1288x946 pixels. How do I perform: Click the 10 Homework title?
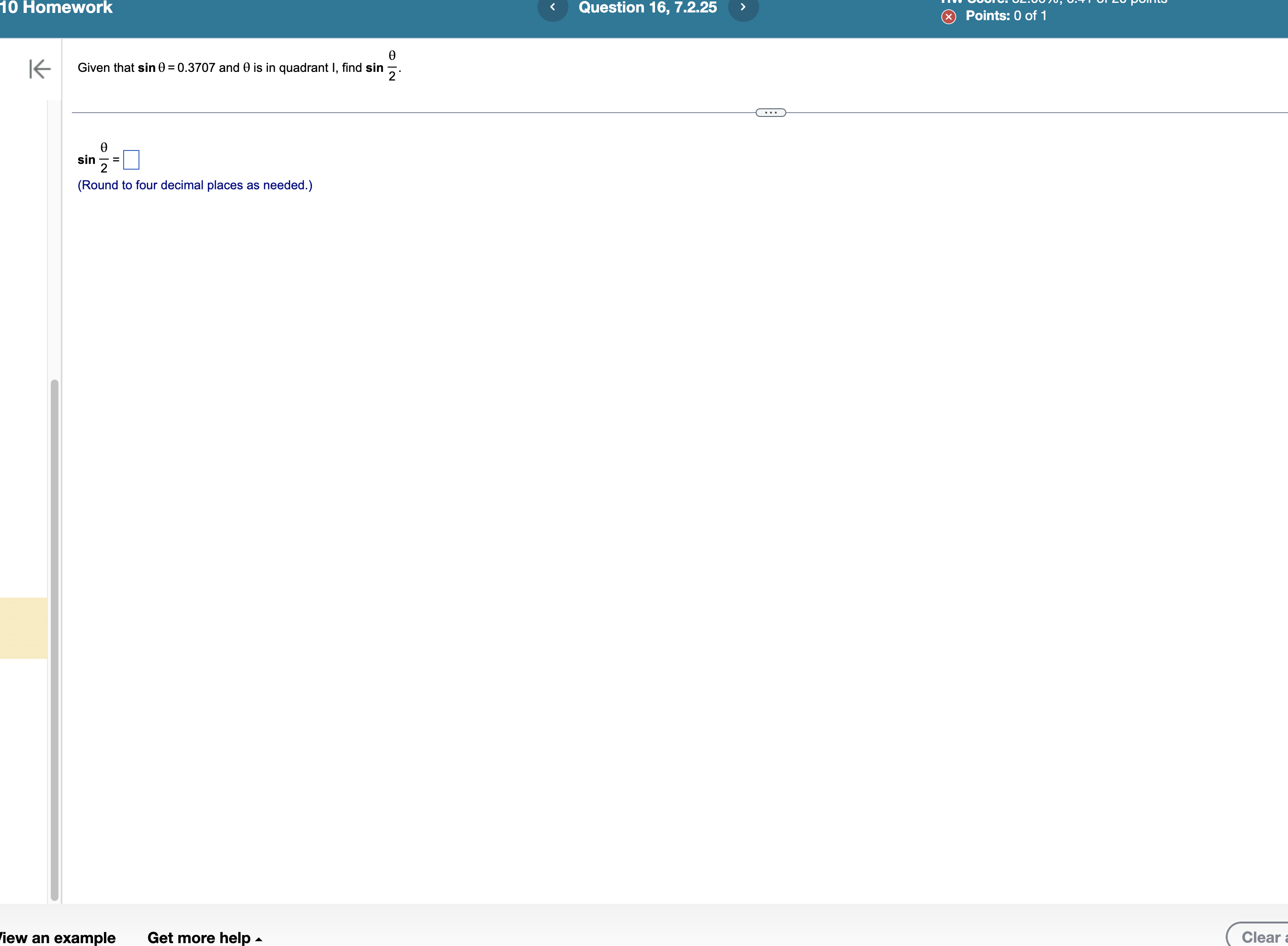tap(57, 8)
